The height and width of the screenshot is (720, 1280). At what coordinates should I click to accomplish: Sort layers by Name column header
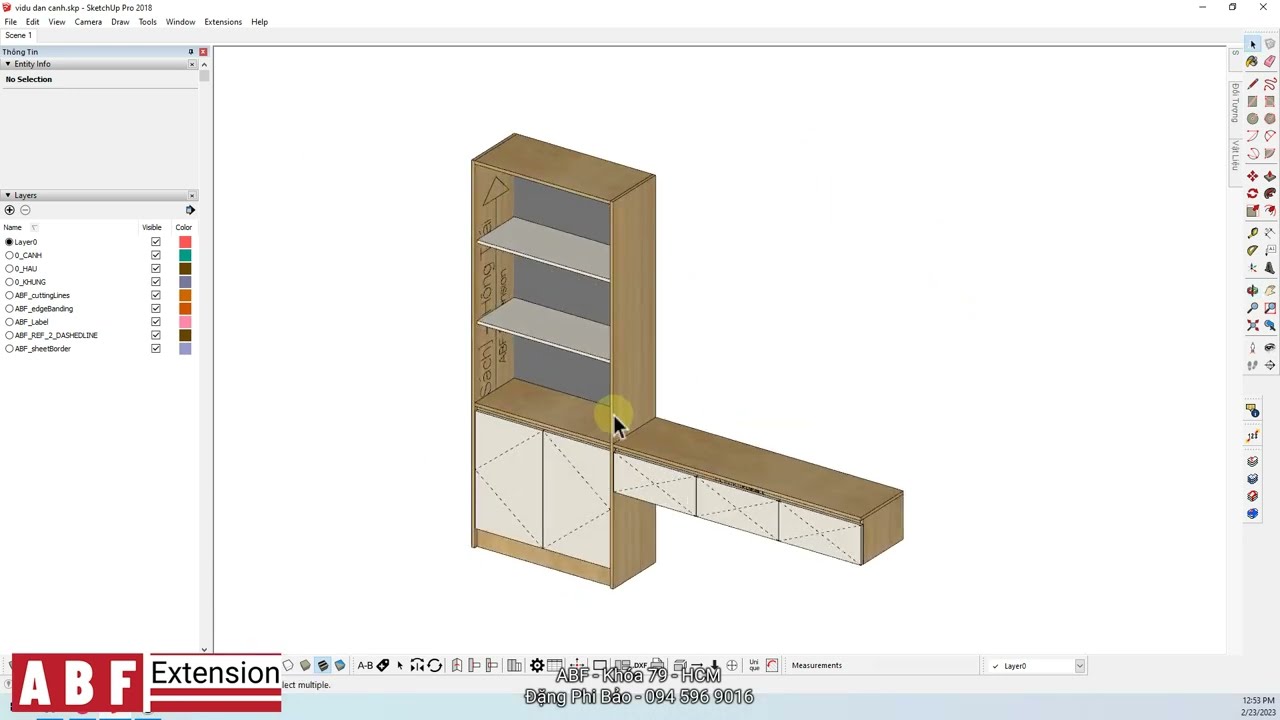(x=13, y=227)
